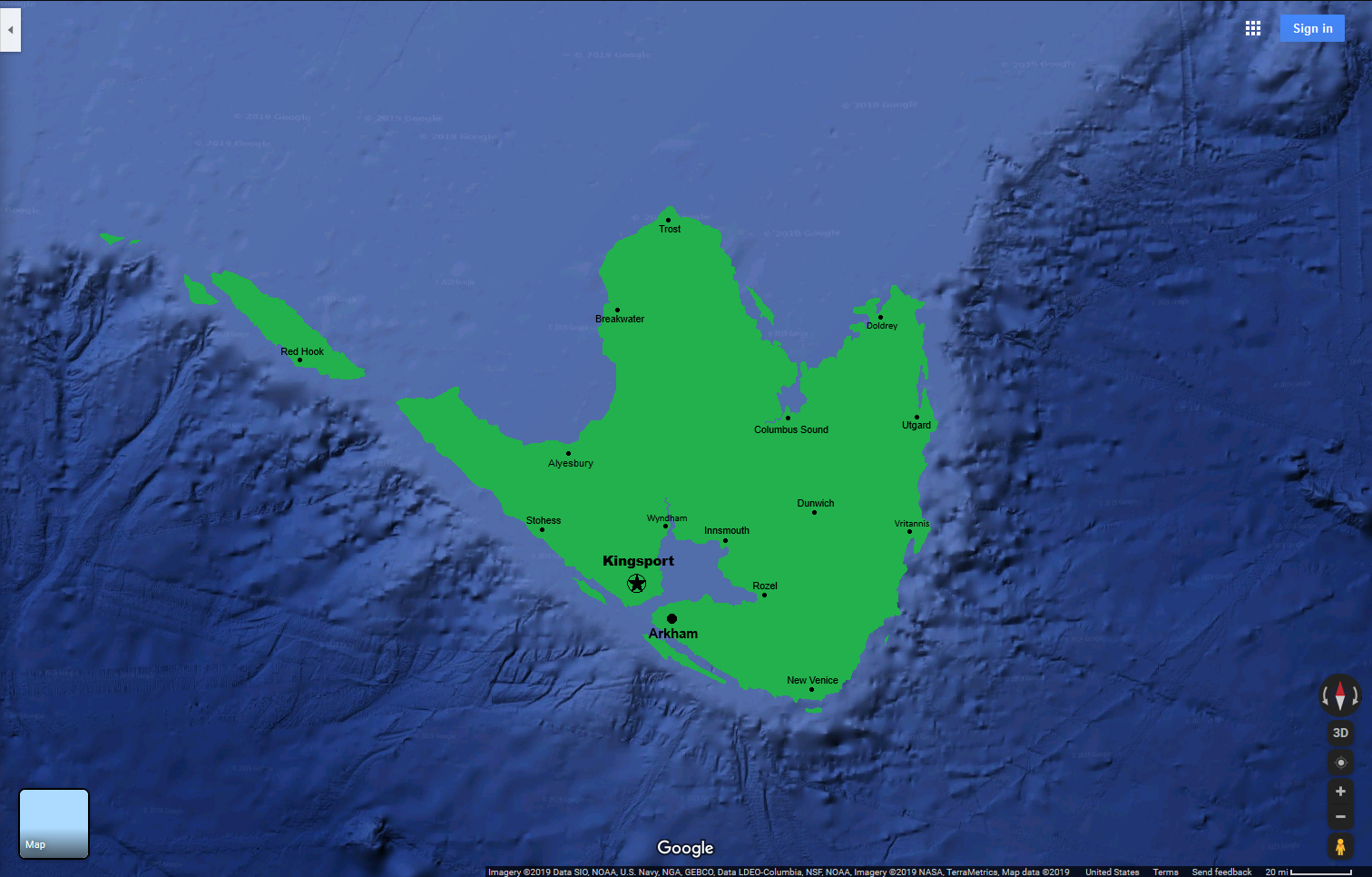Rotate map clockwise using compass right arrow
Image resolution: width=1372 pixels, height=877 pixels.
(x=1355, y=696)
